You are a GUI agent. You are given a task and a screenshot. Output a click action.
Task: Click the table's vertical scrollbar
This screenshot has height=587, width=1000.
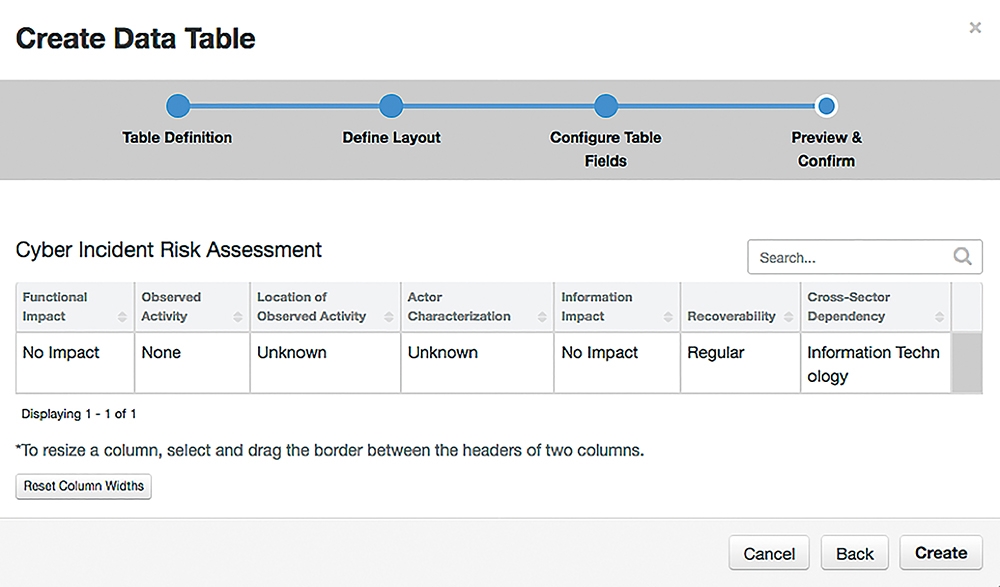tap(967, 362)
